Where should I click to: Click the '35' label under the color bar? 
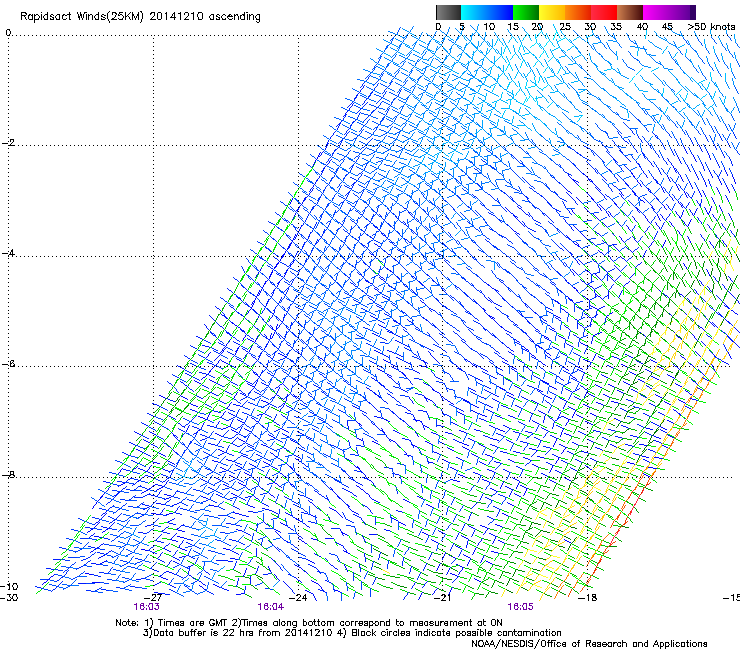(616, 27)
